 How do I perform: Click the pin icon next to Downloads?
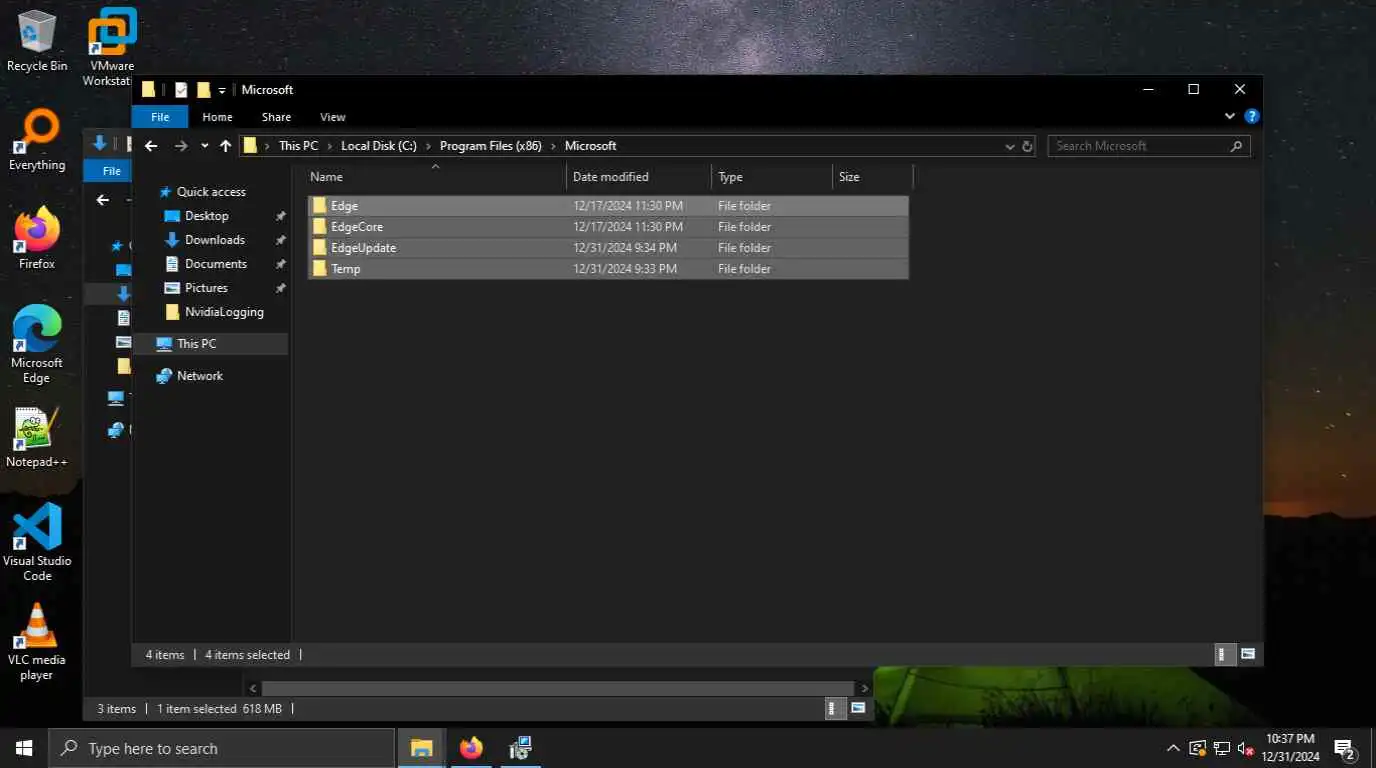[x=281, y=240]
